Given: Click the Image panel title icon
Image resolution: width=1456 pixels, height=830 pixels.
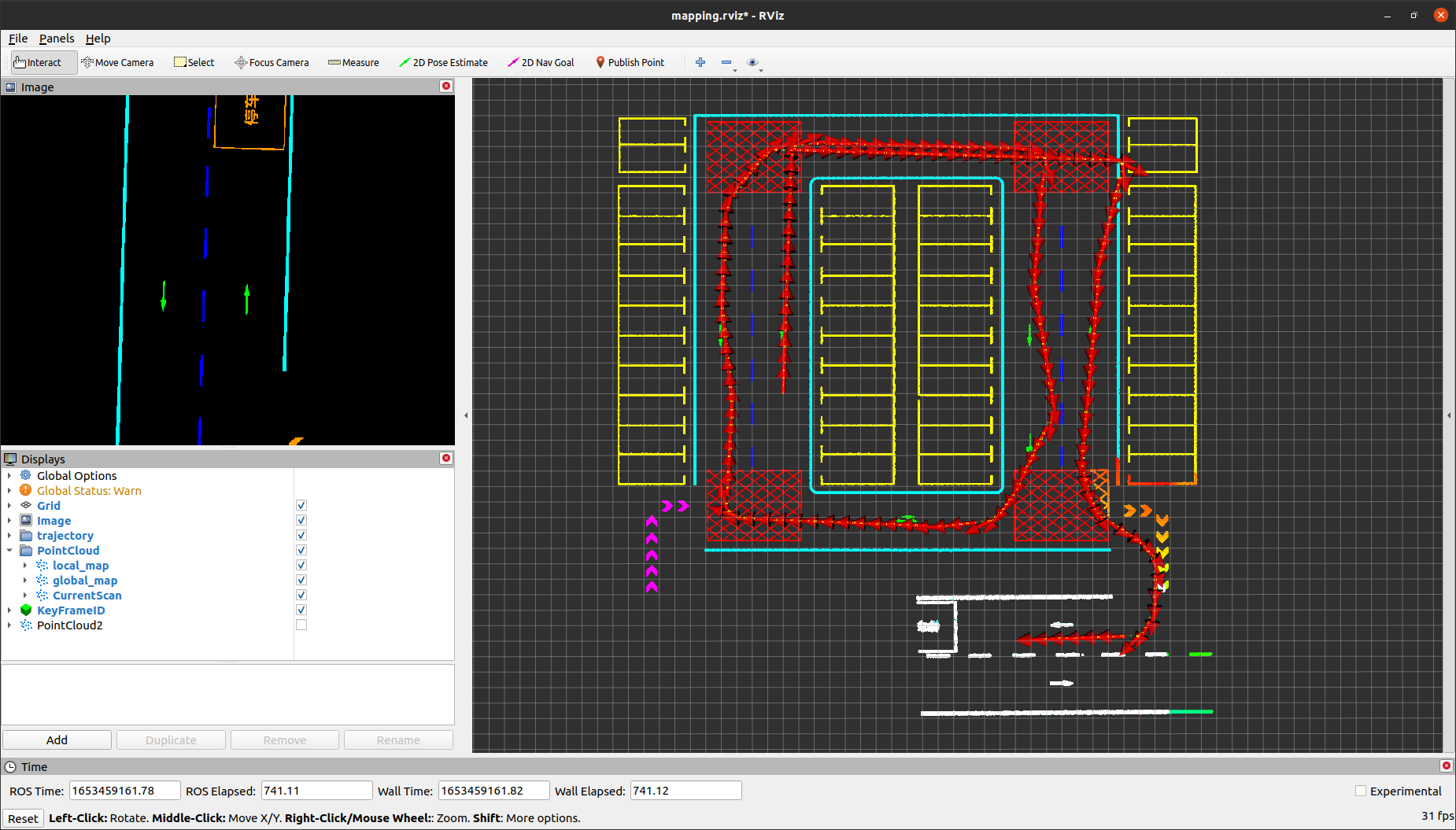Looking at the screenshot, I should [x=10, y=87].
